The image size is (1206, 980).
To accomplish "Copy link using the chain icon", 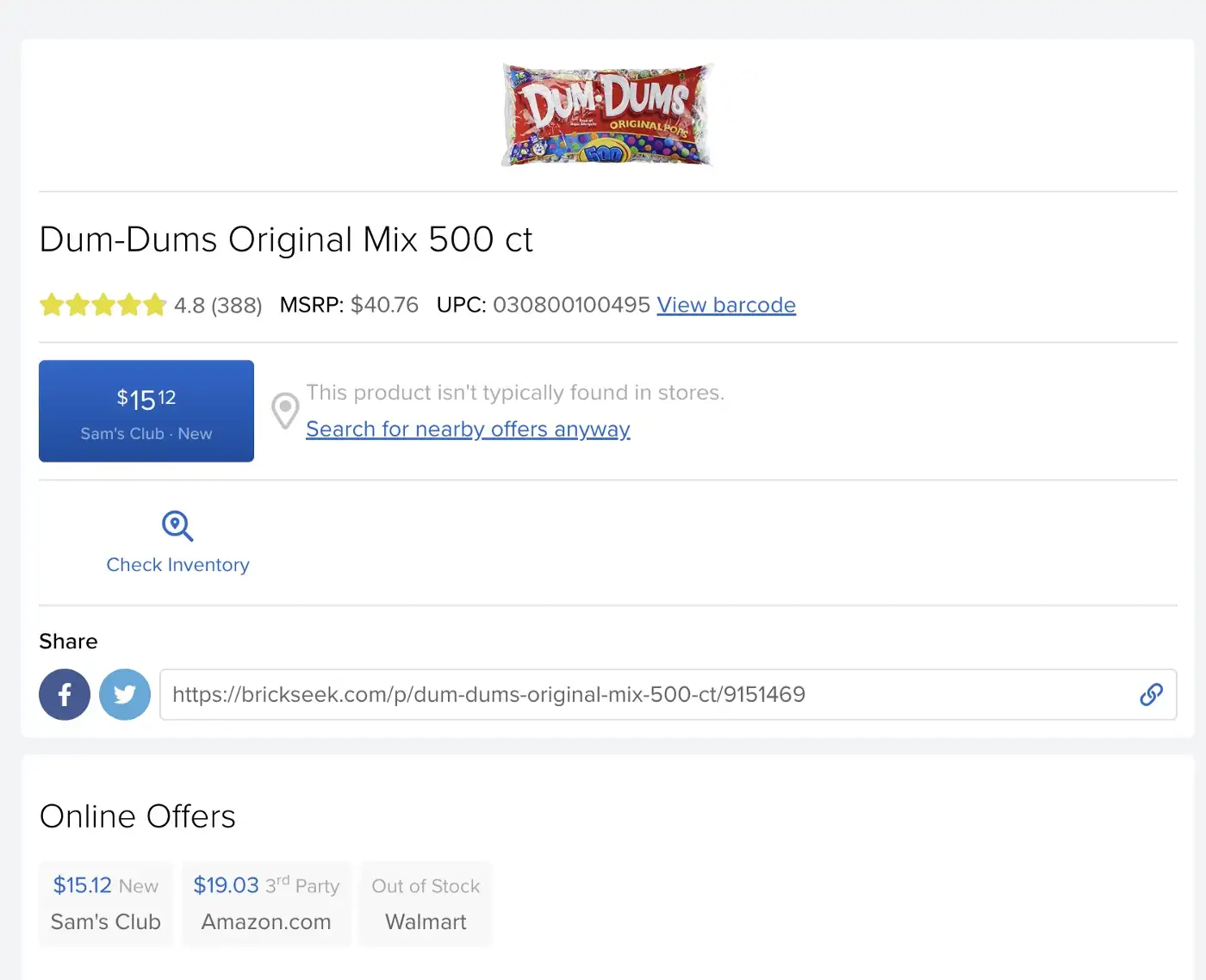I will pyautogui.click(x=1151, y=694).
